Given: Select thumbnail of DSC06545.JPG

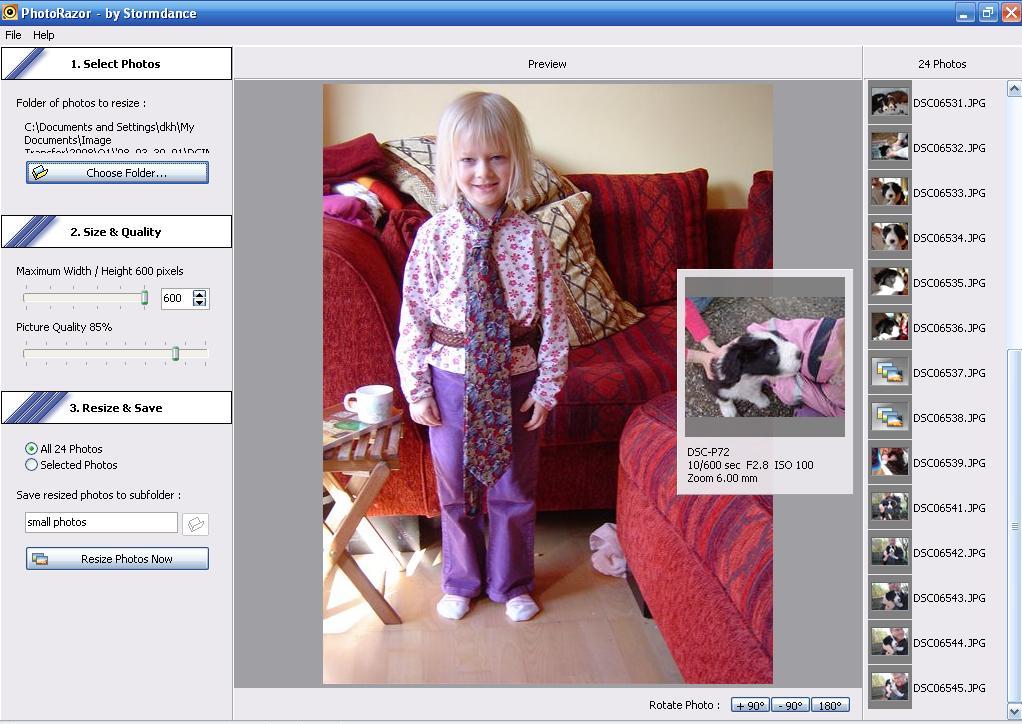Looking at the screenshot, I should click(x=890, y=687).
